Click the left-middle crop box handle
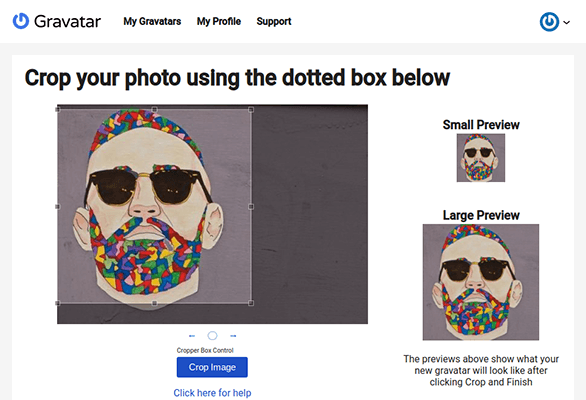The height and width of the screenshot is (400, 586). coord(58,206)
